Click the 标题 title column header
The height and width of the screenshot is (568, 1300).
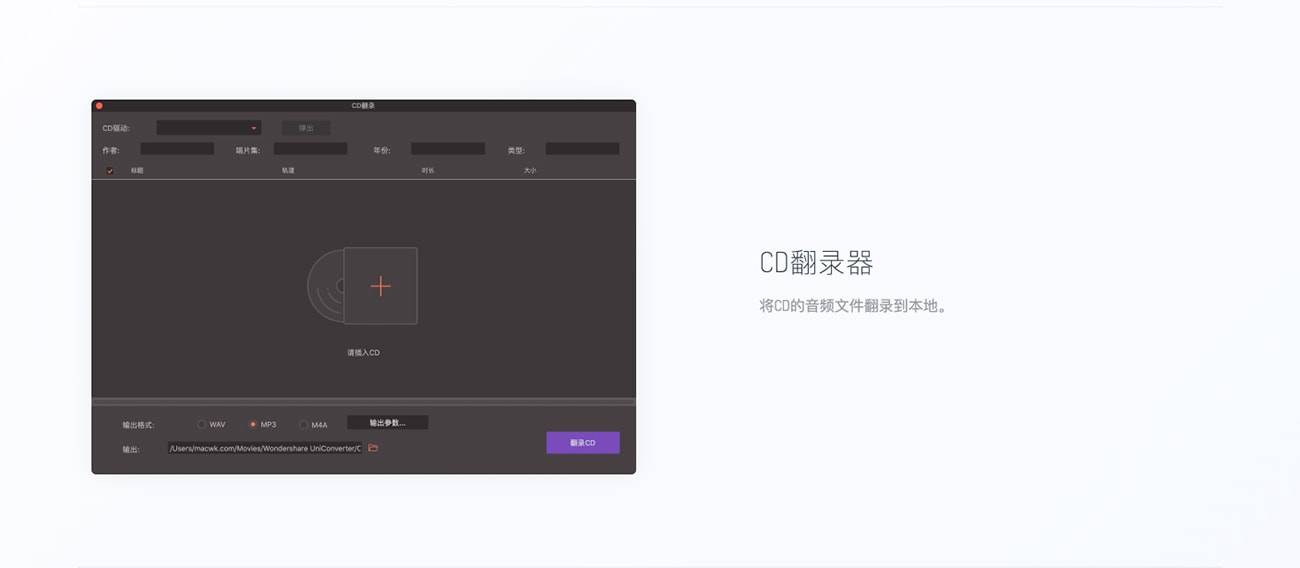coord(137,171)
